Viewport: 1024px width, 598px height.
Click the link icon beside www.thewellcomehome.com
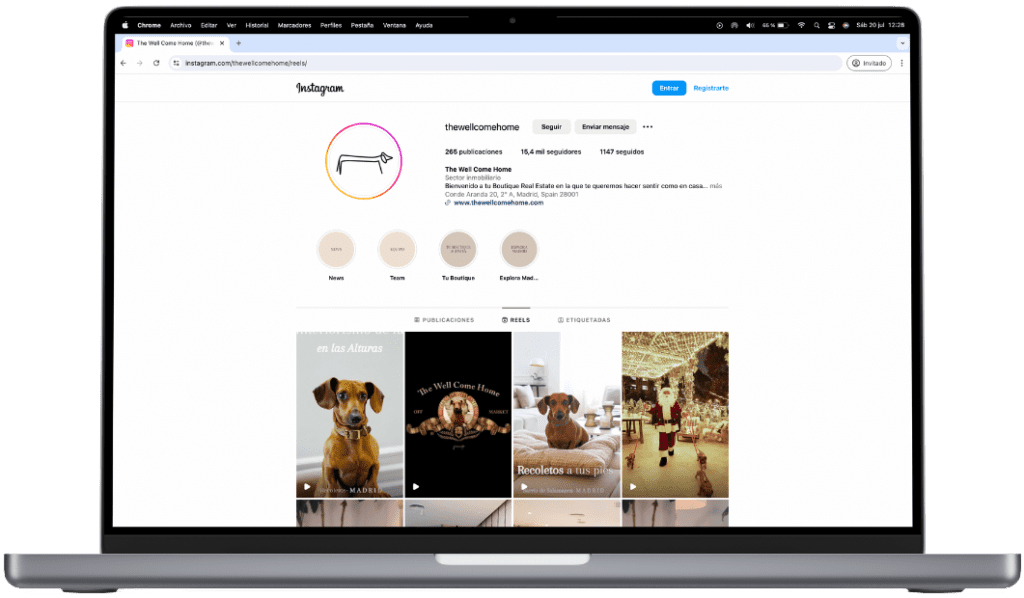[448, 203]
